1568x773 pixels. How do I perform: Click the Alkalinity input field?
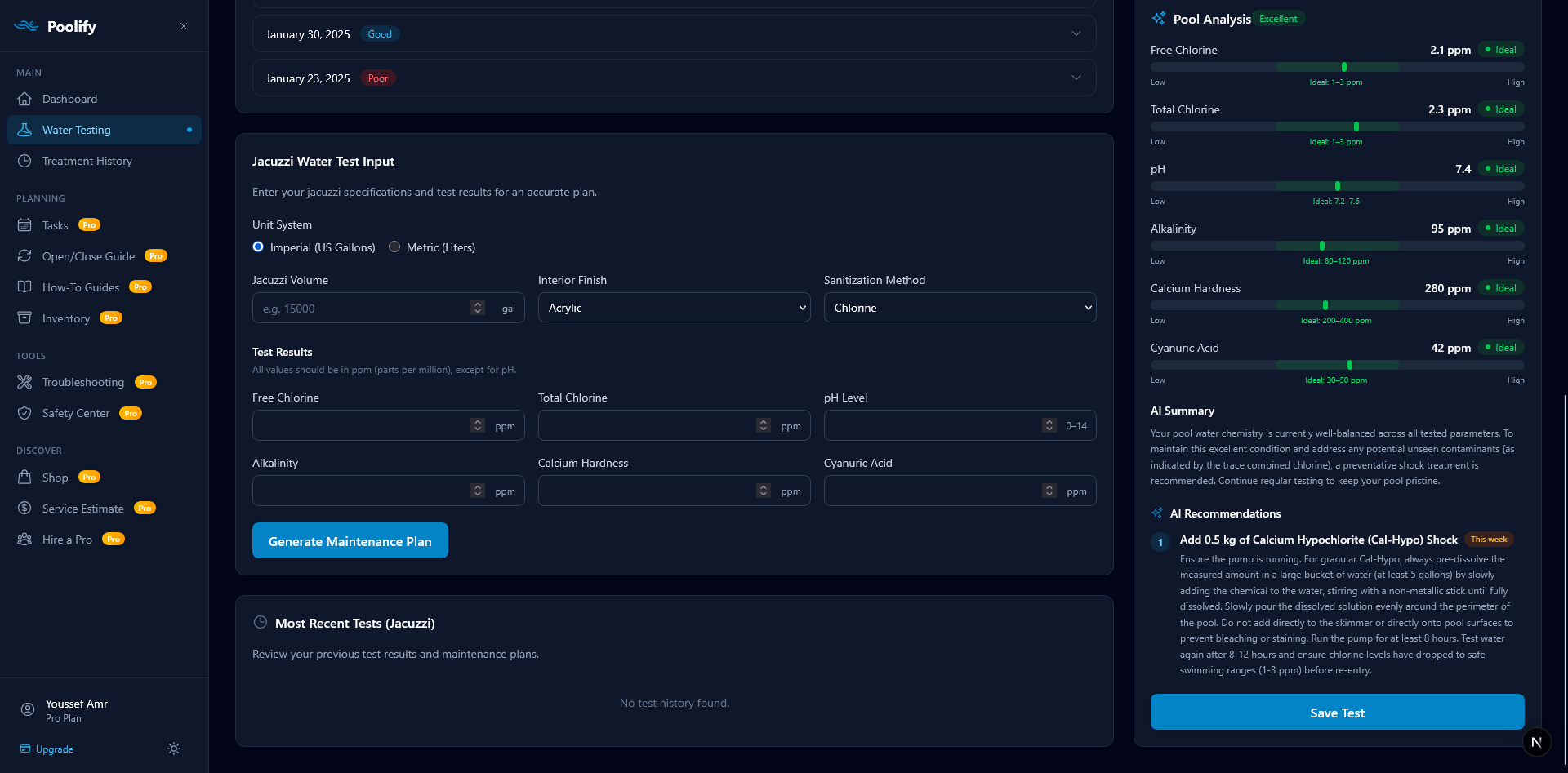(389, 491)
